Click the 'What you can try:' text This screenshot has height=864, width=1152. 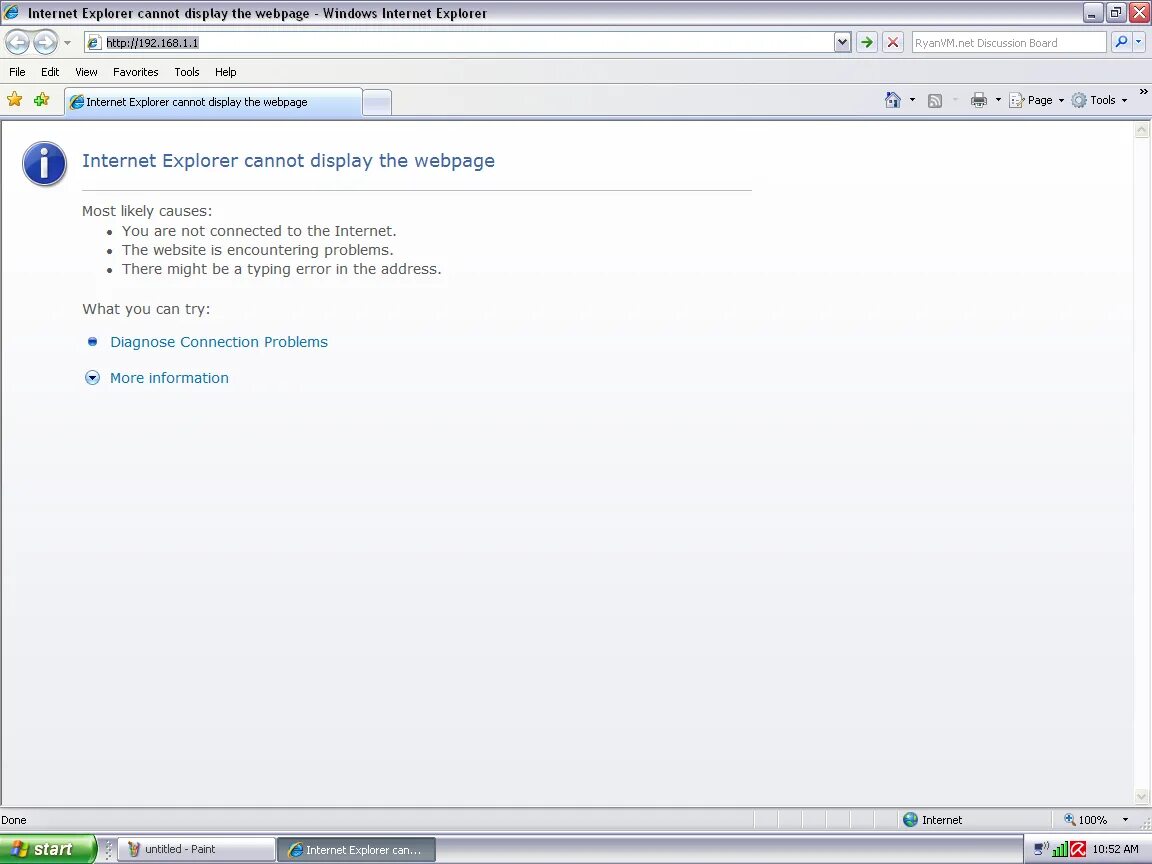[146, 309]
